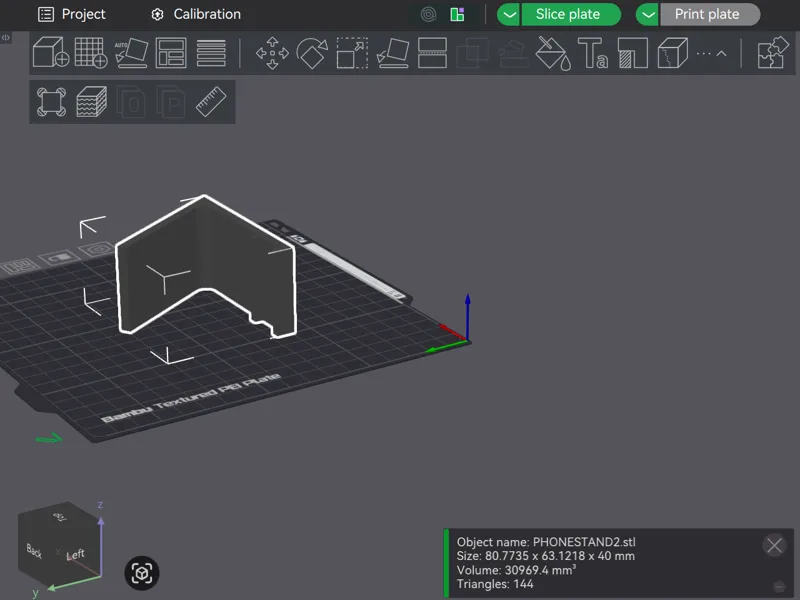The height and width of the screenshot is (600, 800).
Task: Click the greyed-out page 0 icon
Action: pyautogui.click(x=131, y=102)
